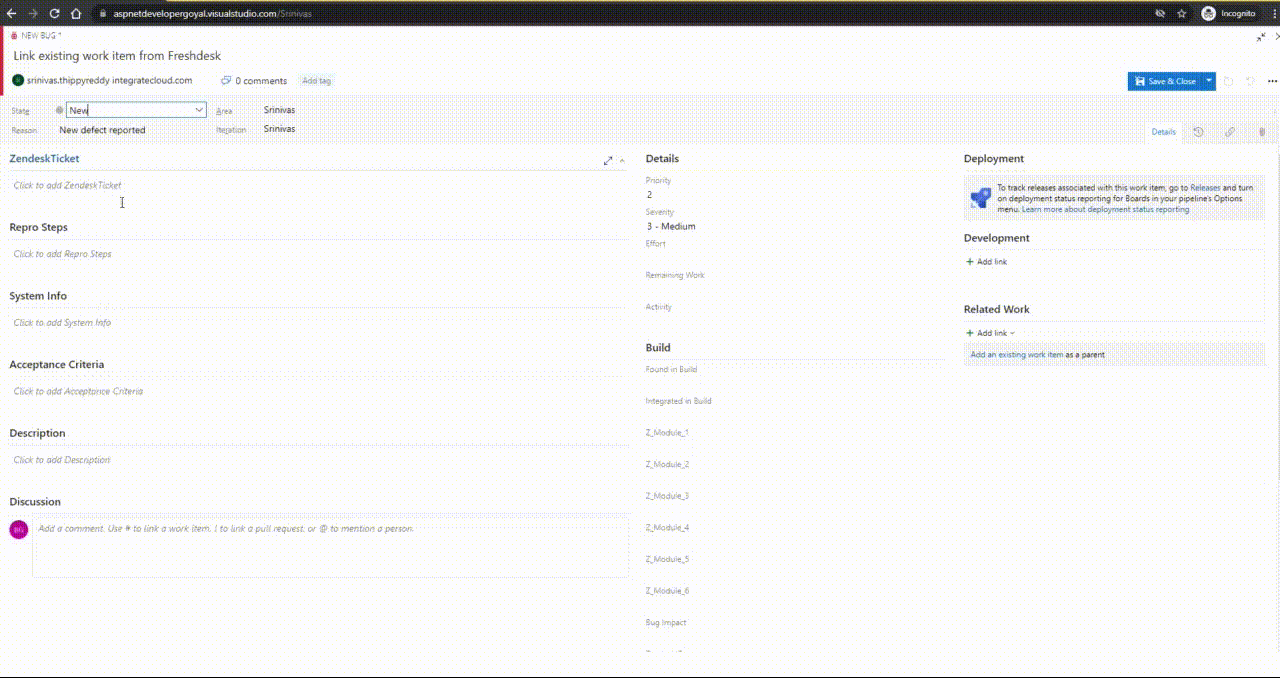Maximize the ZendeskTicket section with expand icon

[x=608, y=160]
